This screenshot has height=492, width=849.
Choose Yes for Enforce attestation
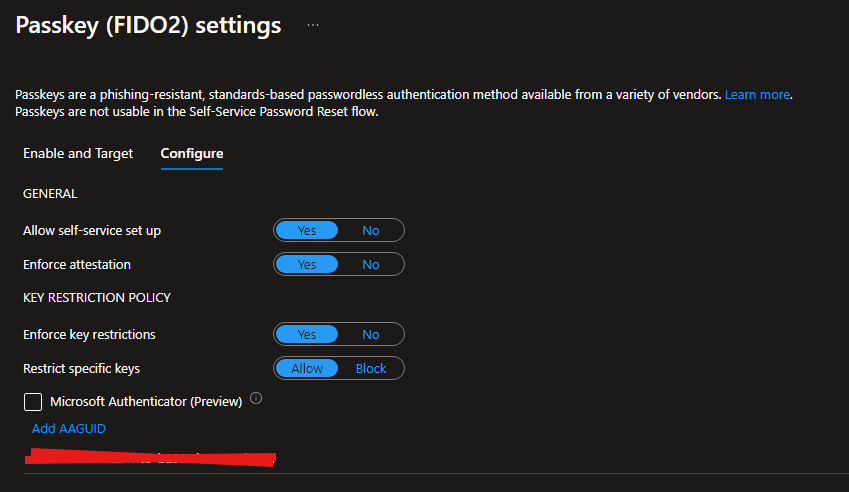[307, 265]
